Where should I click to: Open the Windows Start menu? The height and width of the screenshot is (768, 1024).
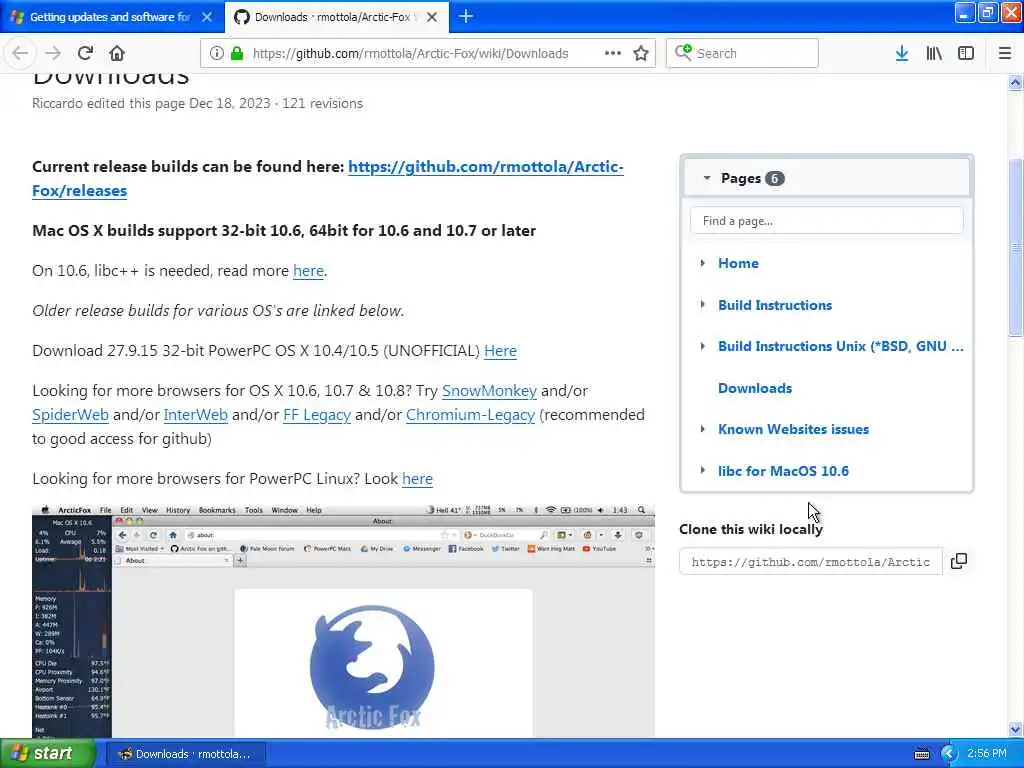pos(47,753)
